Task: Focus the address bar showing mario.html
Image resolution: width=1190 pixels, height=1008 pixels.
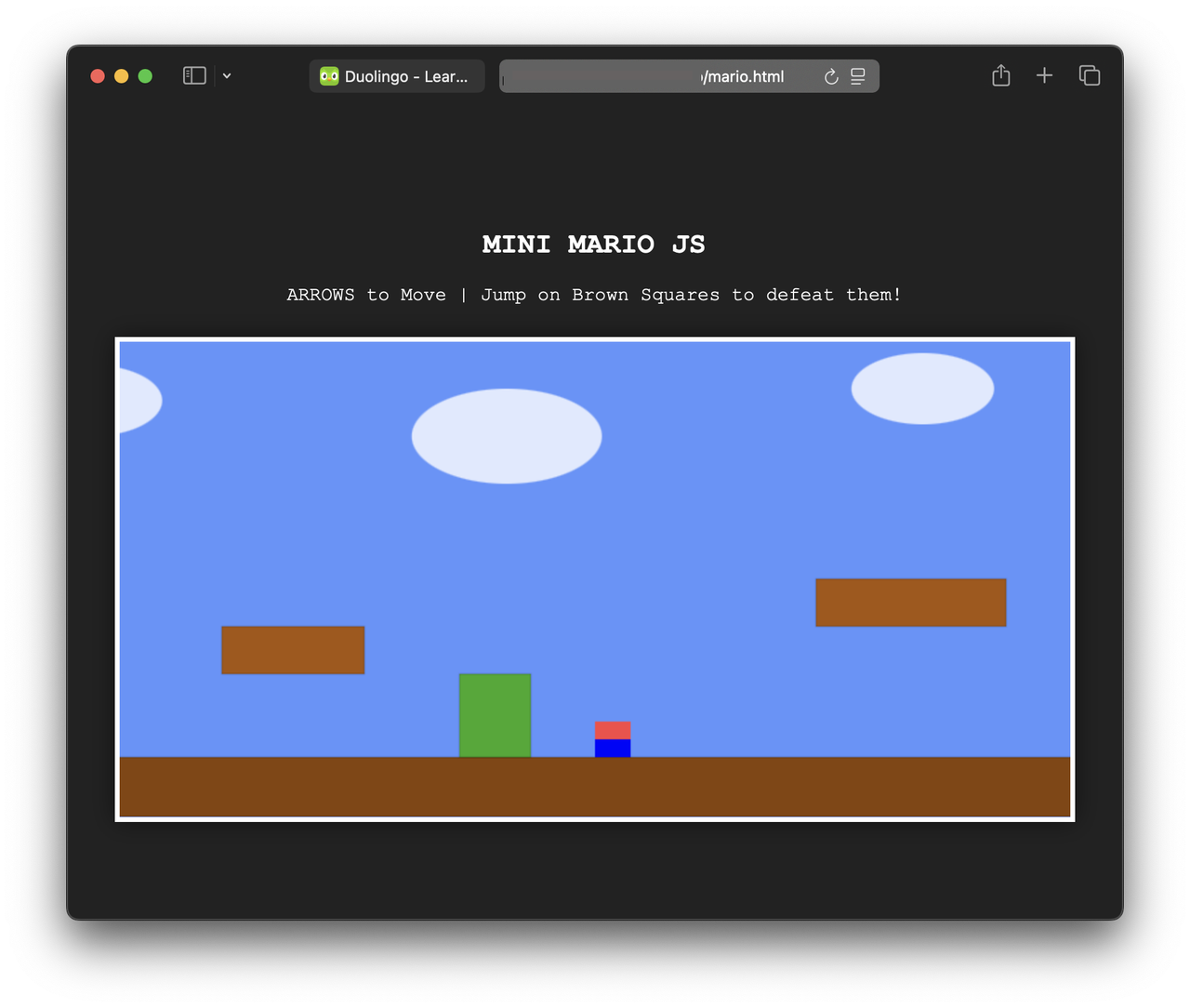Action: coord(689,76)
